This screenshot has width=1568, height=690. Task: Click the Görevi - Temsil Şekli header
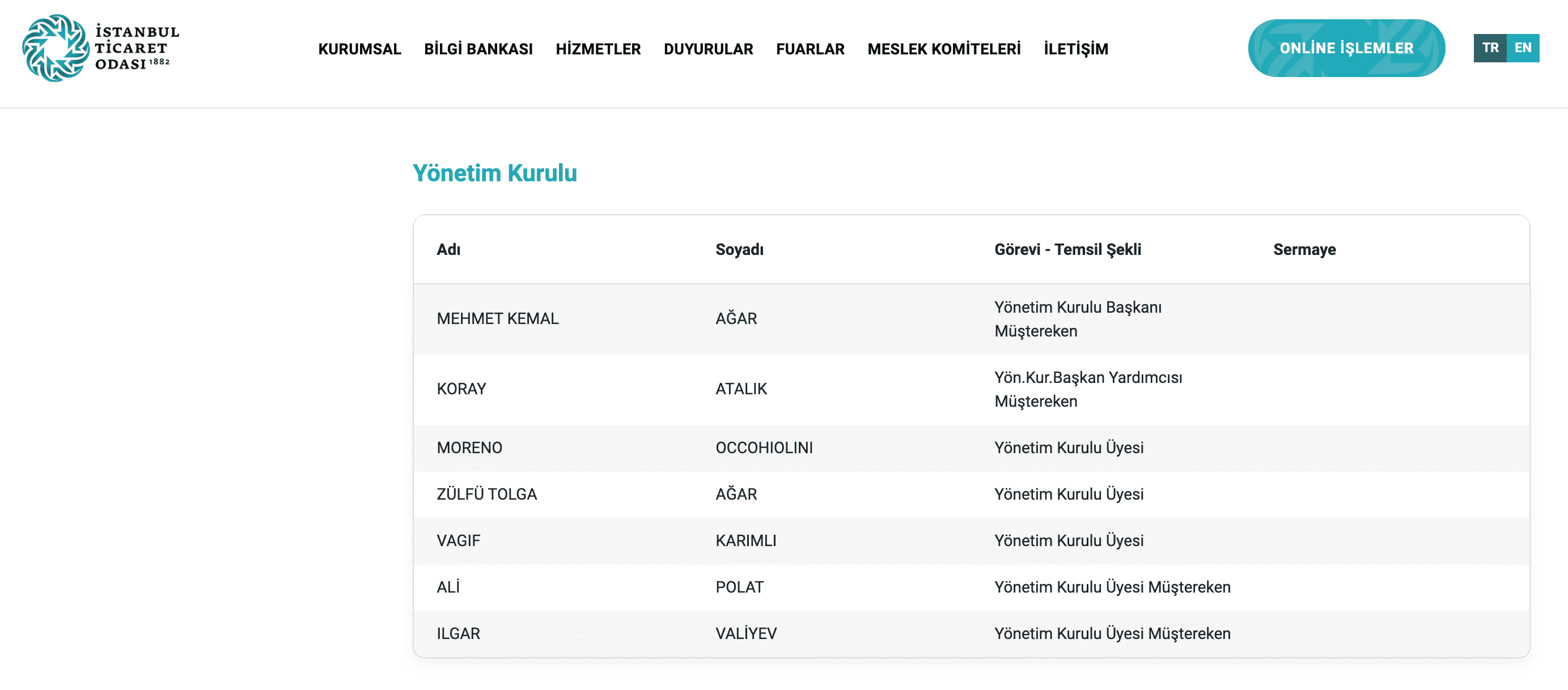tap(1067, 249)
